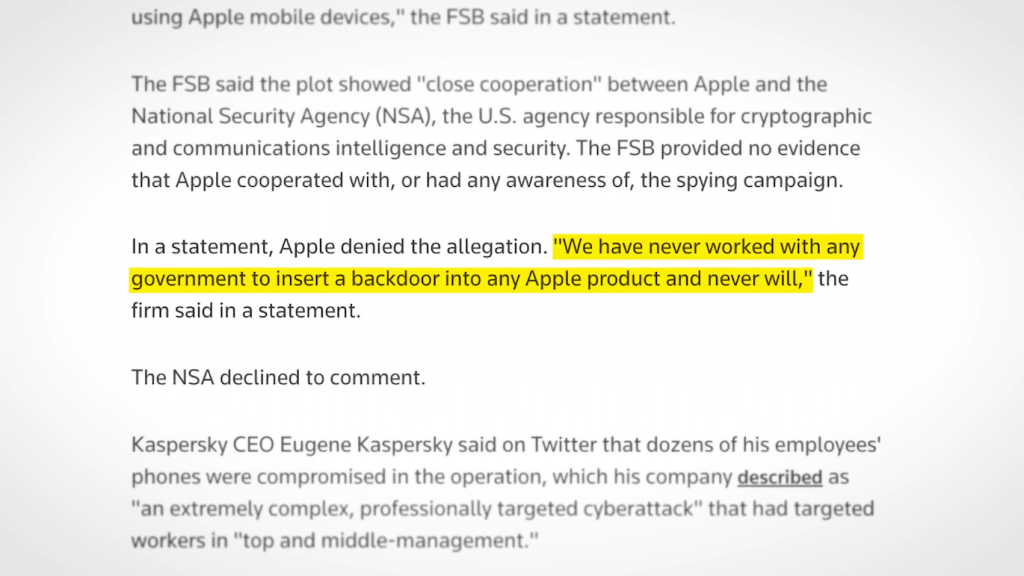Click "The NSA declined to comment." sentence
Image resolution: width=1024 pixels, height=576 pixels.
click(x=278, y=378)
